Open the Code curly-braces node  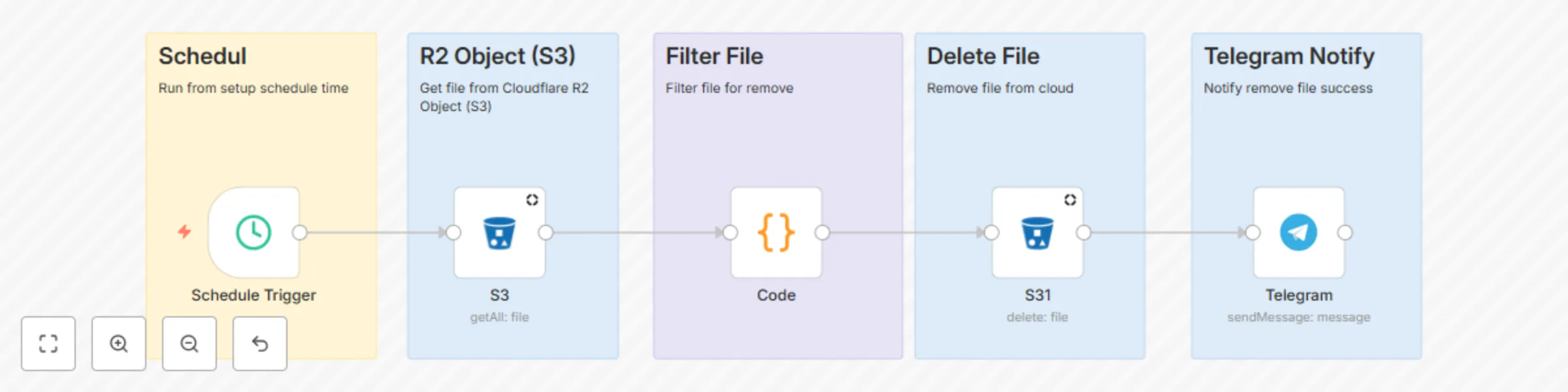[776, 233]
